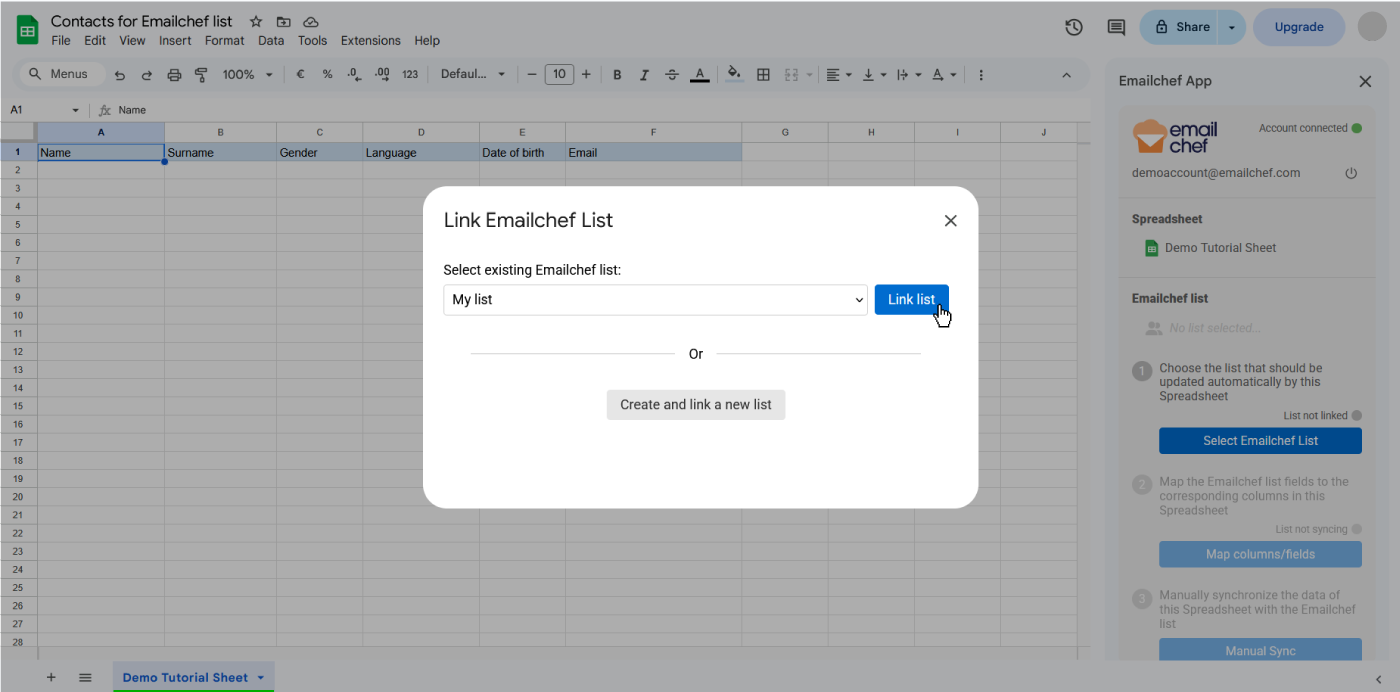Open the Extensions menu

point(370,41)
